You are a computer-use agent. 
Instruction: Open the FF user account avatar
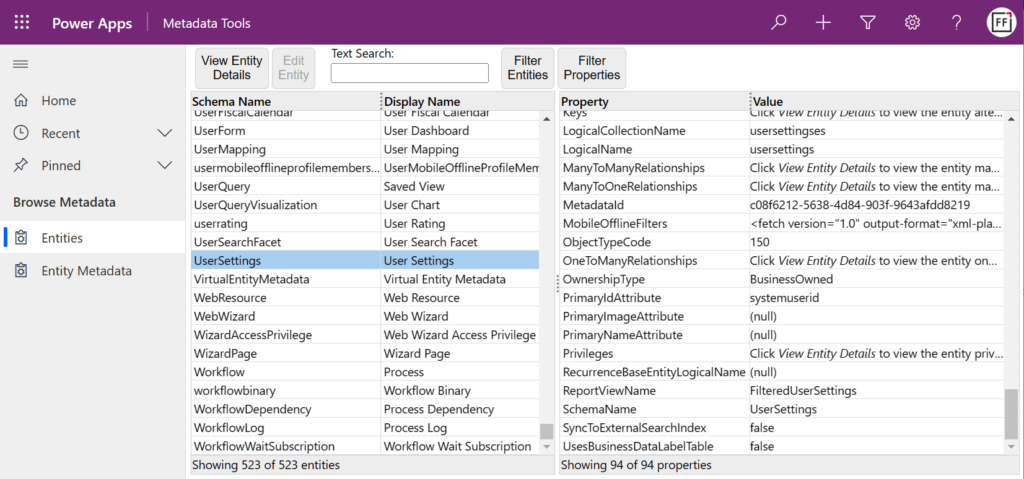pos(1000,23)
